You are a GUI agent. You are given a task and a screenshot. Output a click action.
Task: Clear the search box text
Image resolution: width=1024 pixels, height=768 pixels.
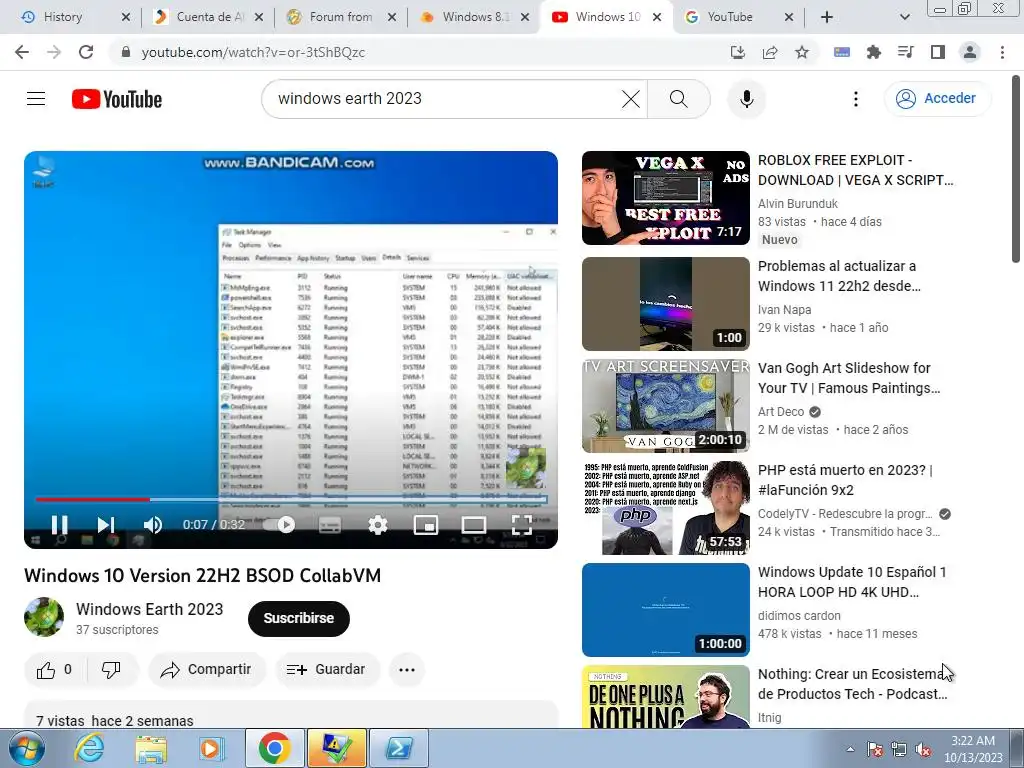pyautogui.click(x=631, y=99)
